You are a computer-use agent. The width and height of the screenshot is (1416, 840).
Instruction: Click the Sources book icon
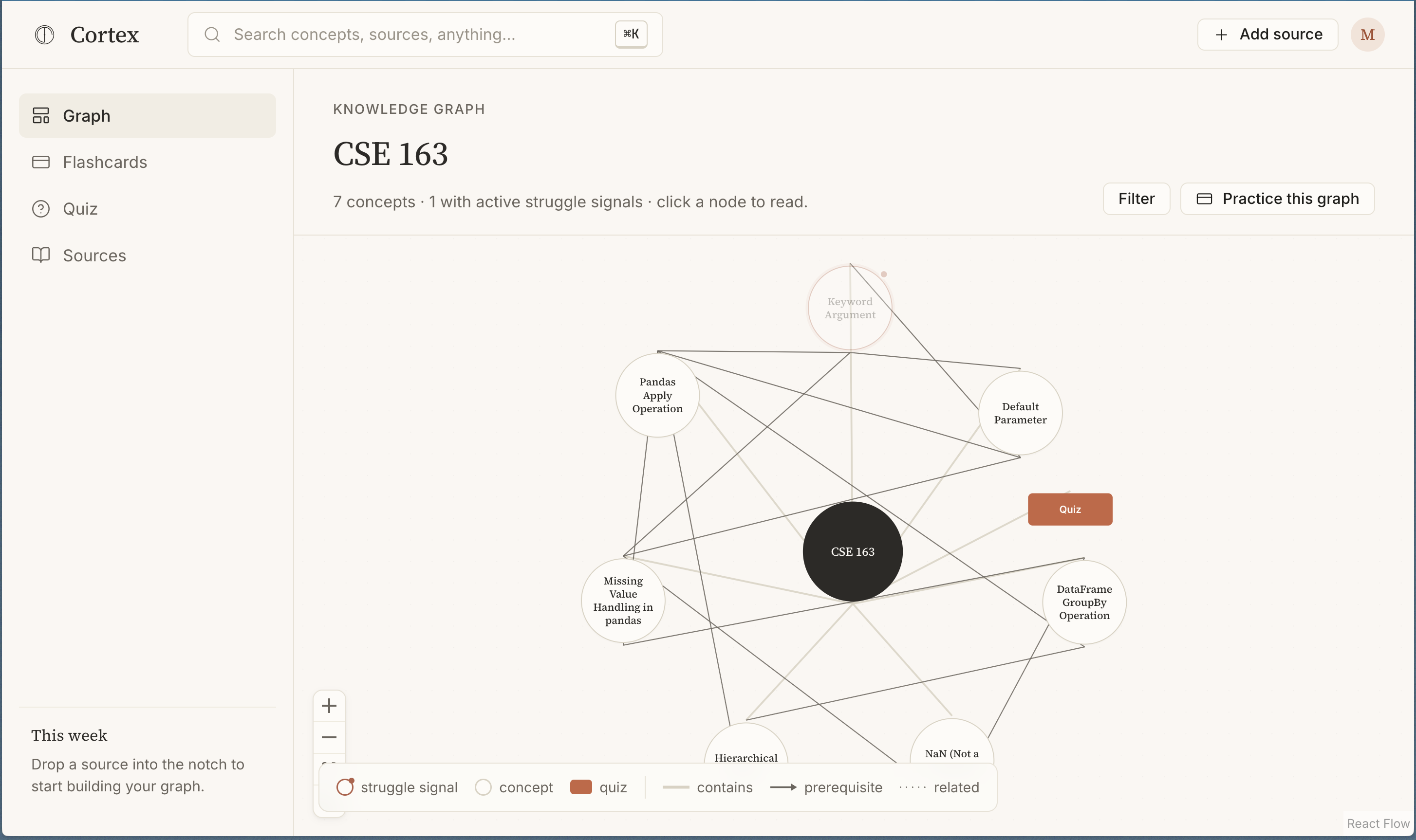tap(41, 256)
